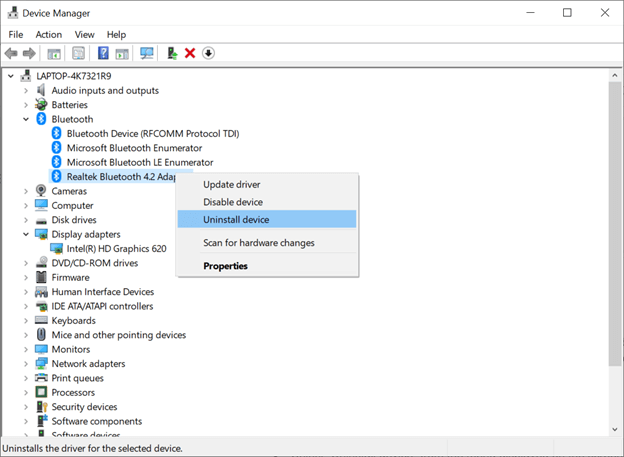This screenshot has width=624, height=457.
Task: Click the Security devices key icon
Action: tap(41, 406)
